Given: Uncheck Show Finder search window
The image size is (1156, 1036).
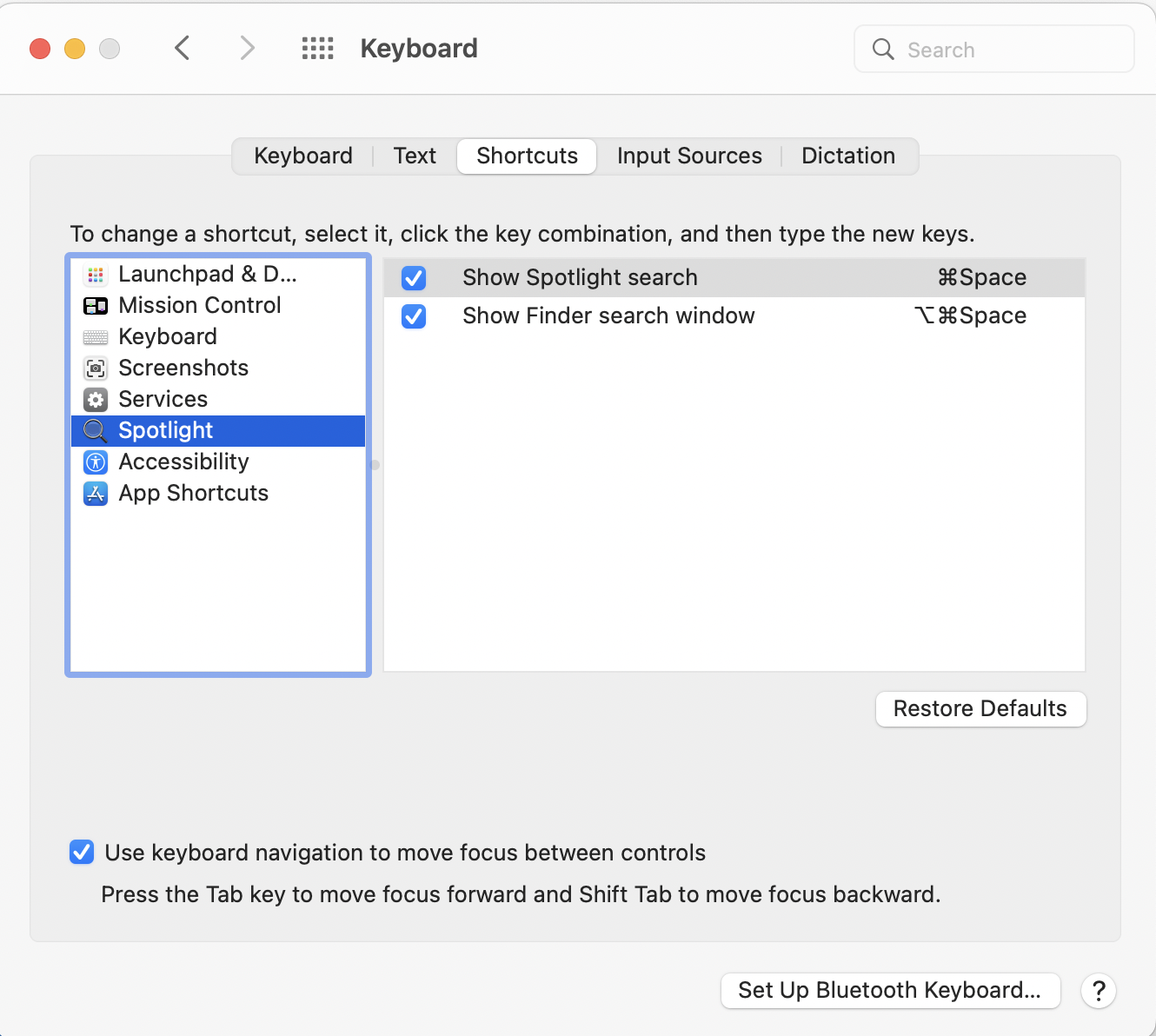Looking at the screenshot, I should click(x=414, y=316).
